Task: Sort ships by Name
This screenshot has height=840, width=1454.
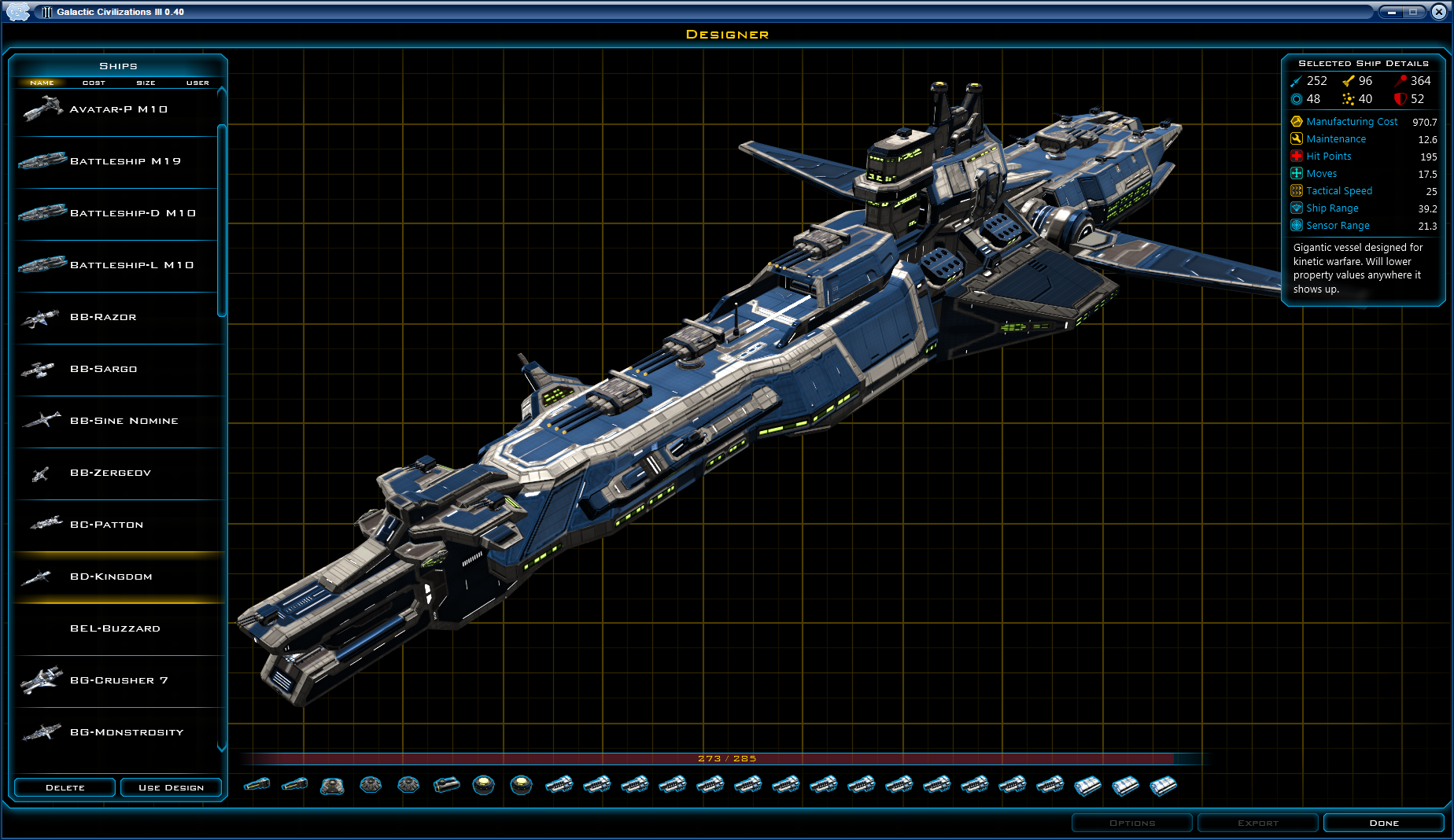Action: pos(42,83)
